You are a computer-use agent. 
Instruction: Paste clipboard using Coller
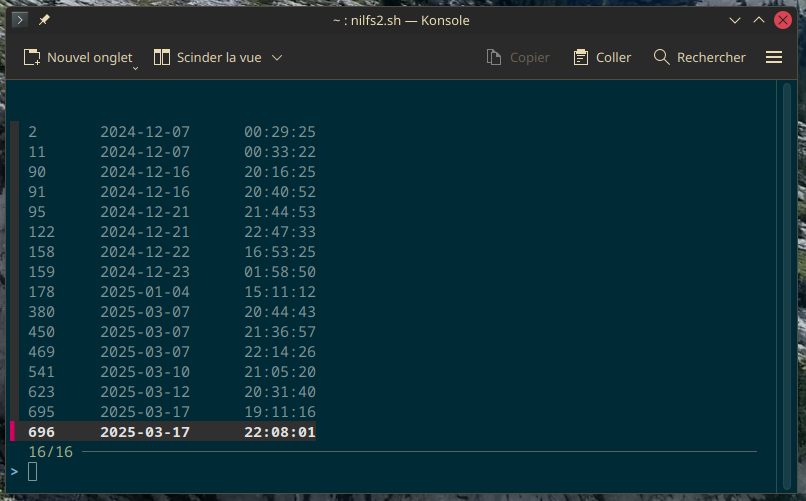602,58
